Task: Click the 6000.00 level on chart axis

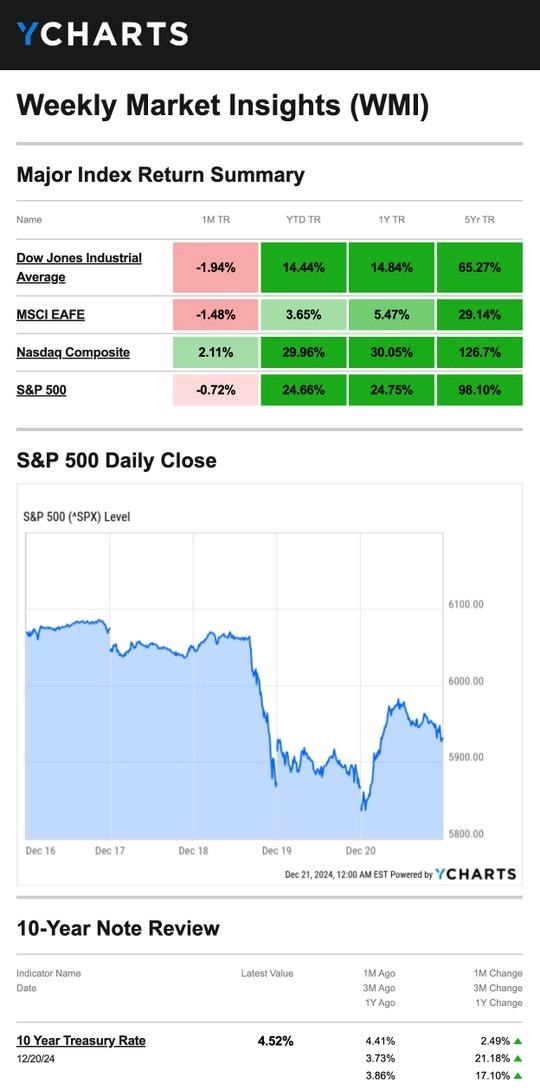Action: (465, 681)
